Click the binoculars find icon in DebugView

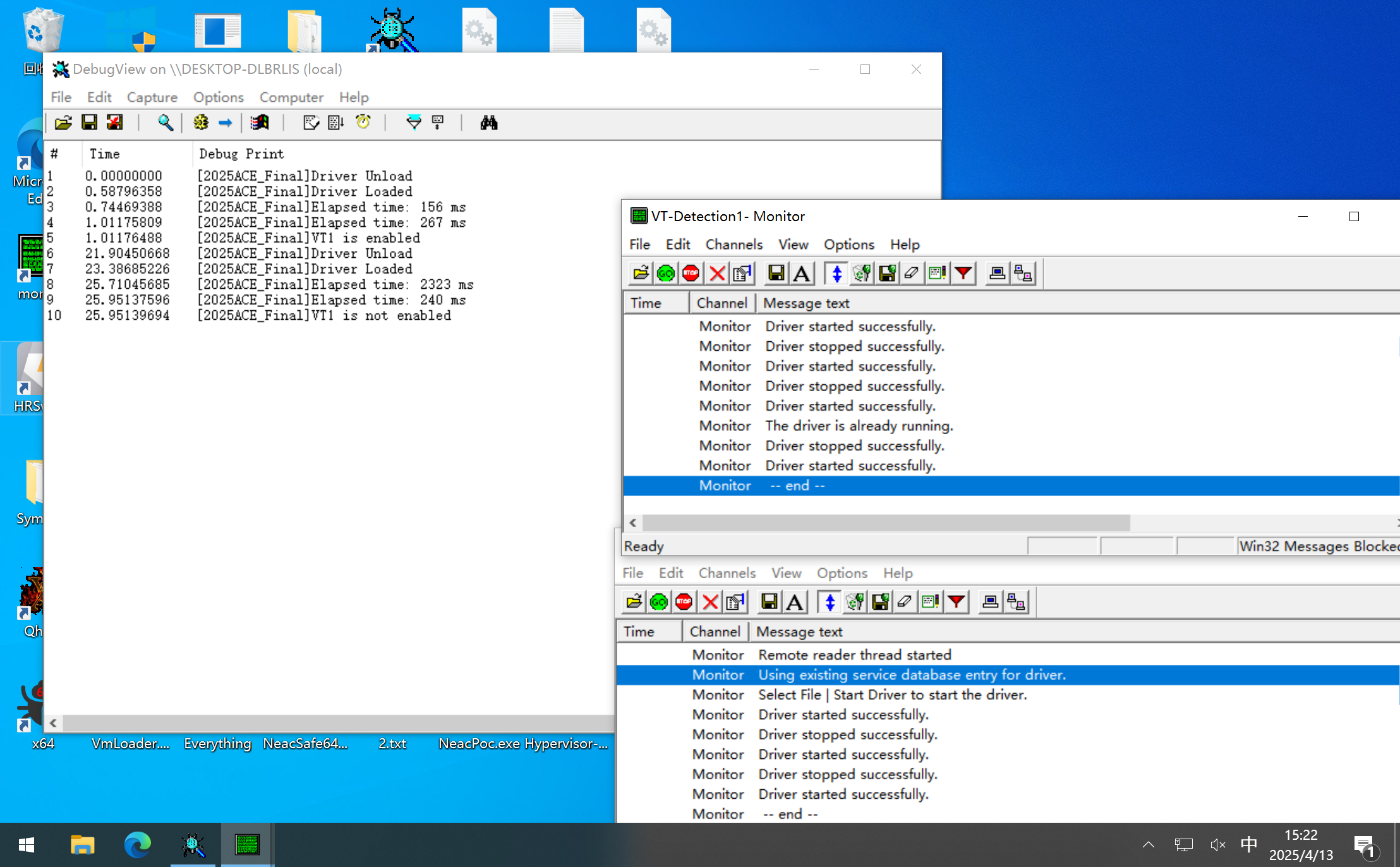tap(488, 123)
